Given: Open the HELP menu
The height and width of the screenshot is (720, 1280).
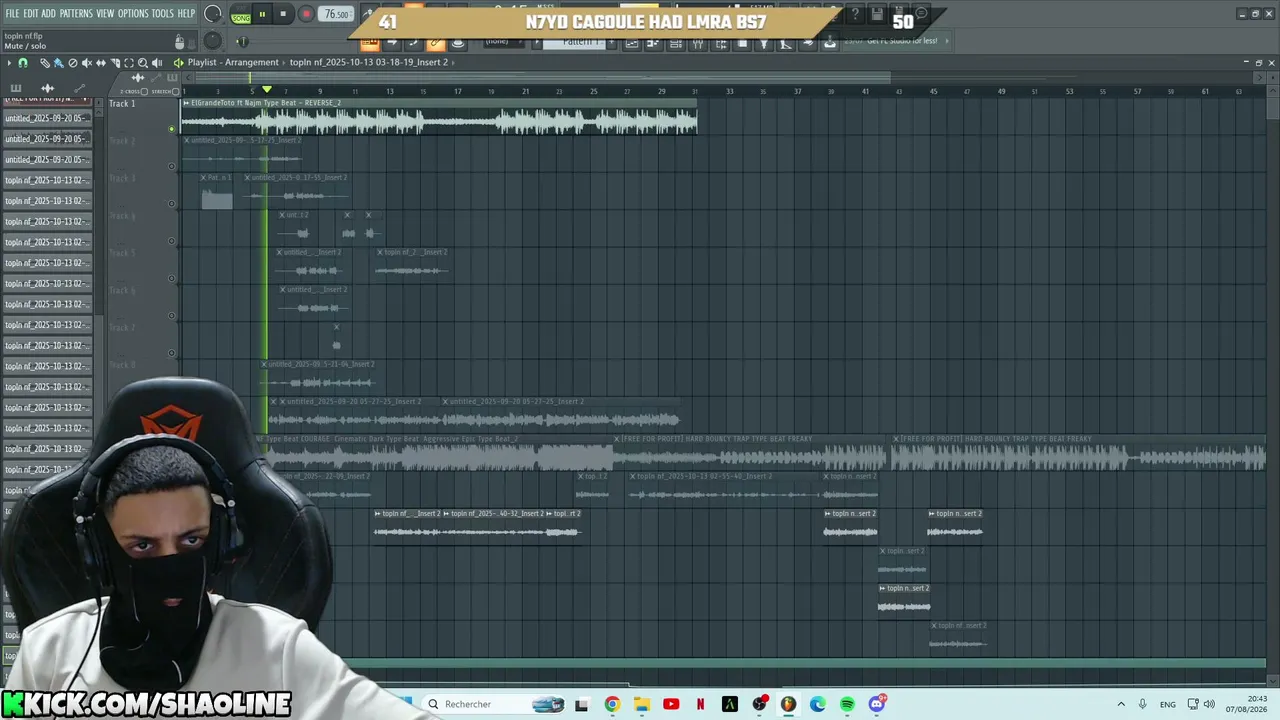Looking at the screenshot, I should 186,14.
